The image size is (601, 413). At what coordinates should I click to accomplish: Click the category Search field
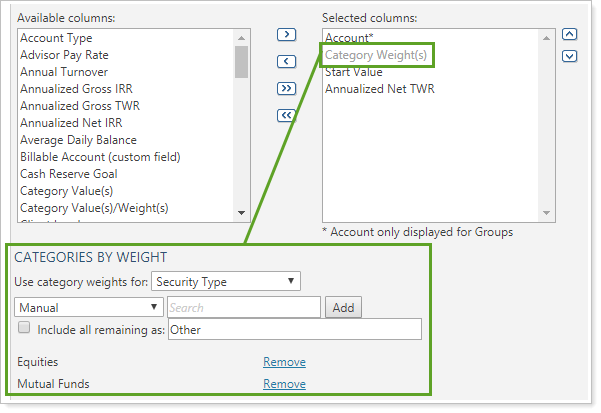[x=242, y=307]
